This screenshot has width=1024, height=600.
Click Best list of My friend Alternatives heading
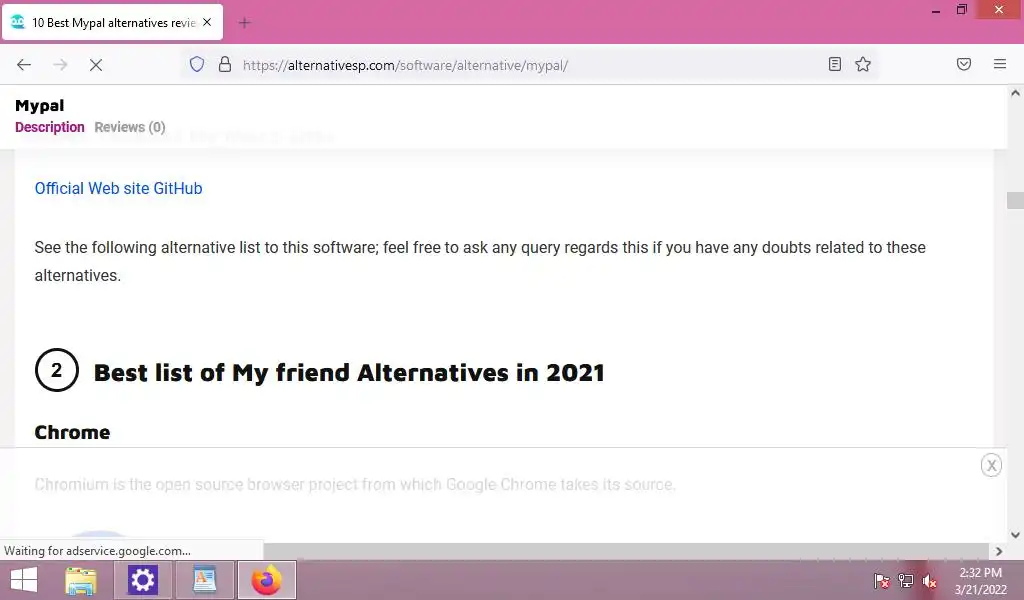tap(349, 373)
